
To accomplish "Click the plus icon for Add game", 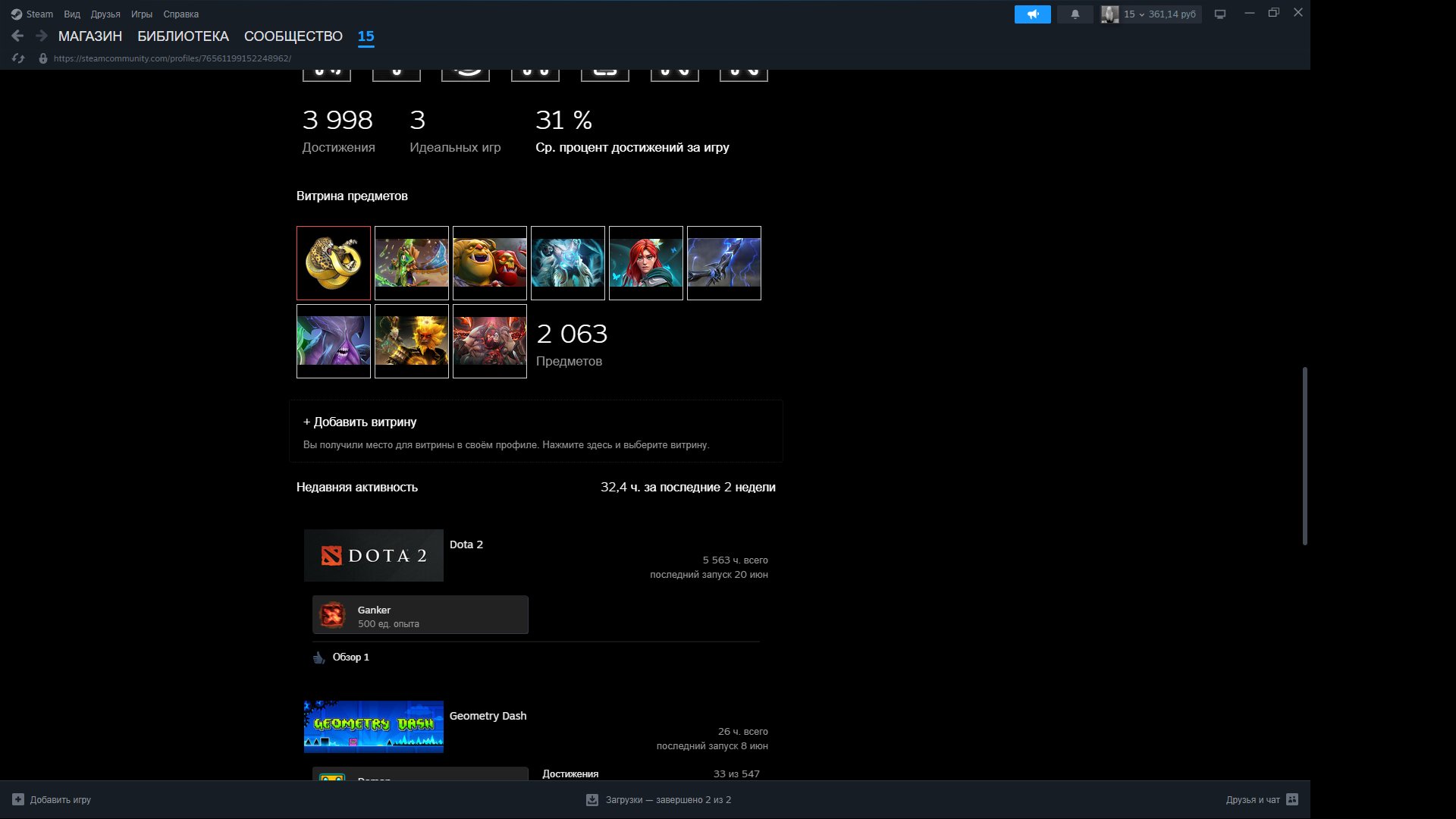I will point(18,799).
